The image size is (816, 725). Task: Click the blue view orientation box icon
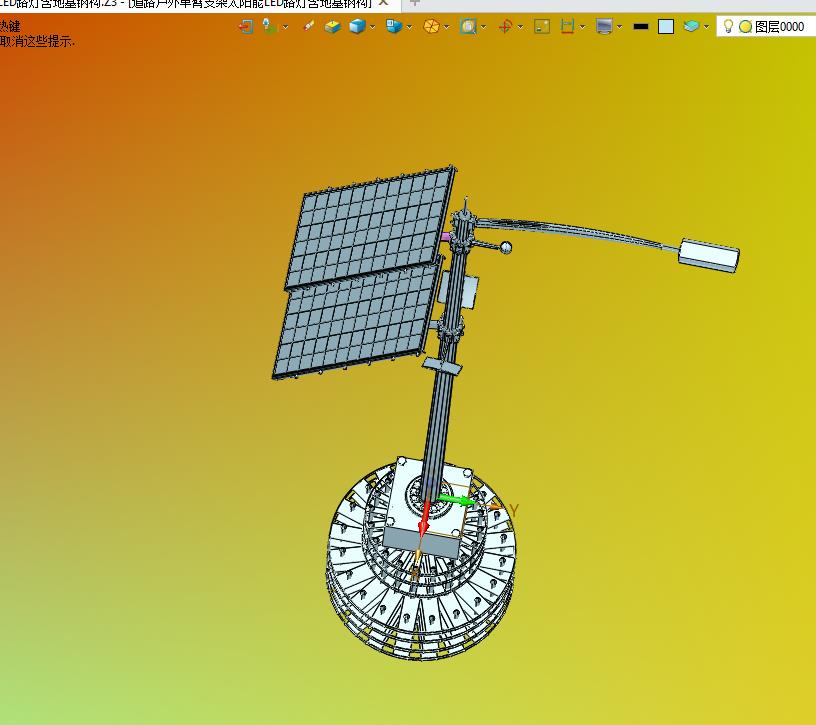(394, 26)
